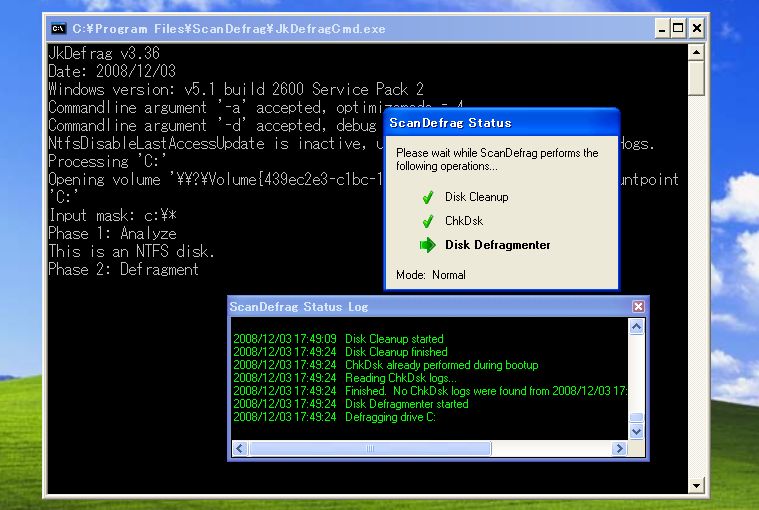Screen dimensions: 759x510
Task: Click console line 'NtfsDisableLastAccessUpdate is inactive'
Action: tap(215, 143)
